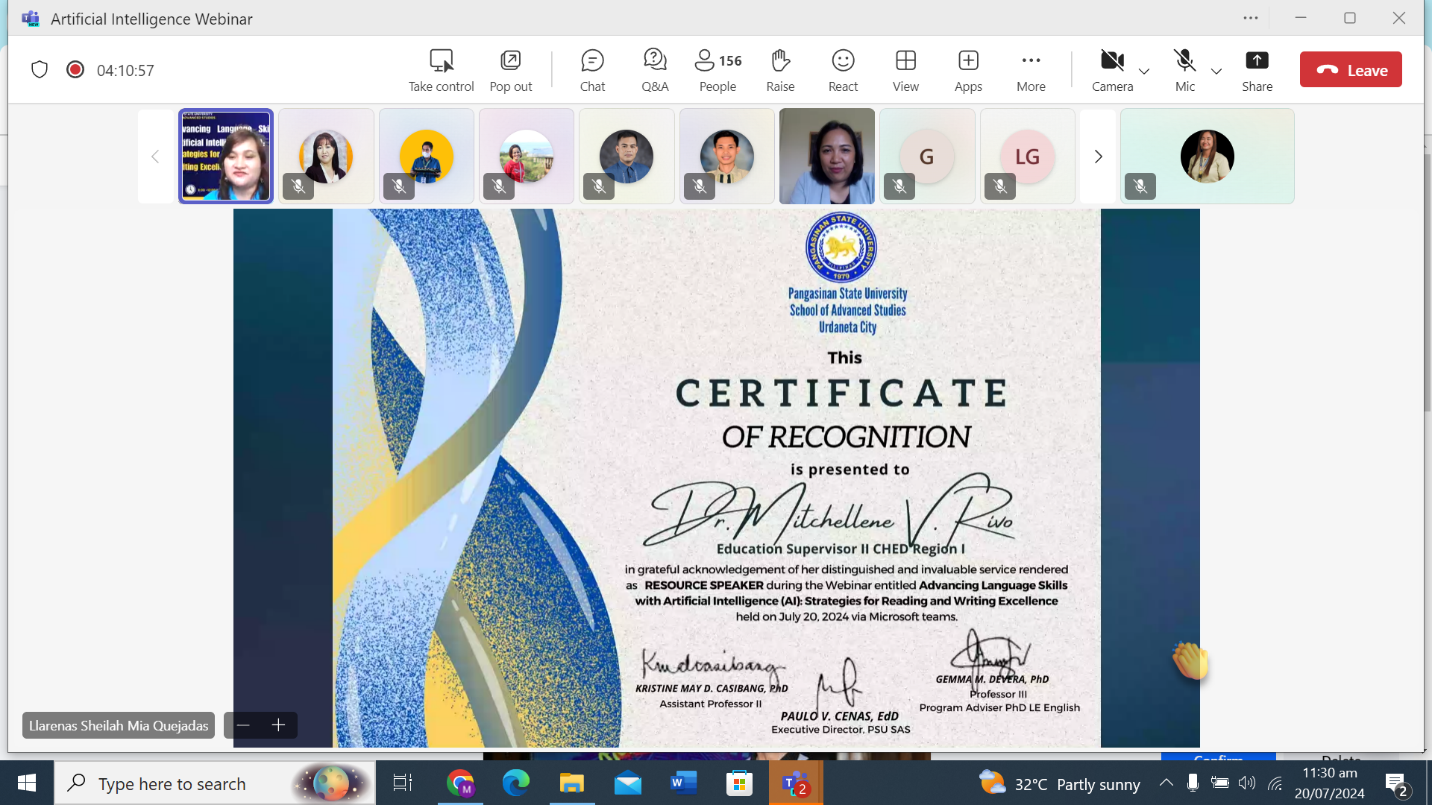The height and width of the screenshot is (805, 1432).
Task: Click Pop out shared content
Action: [x=510, y=70]
